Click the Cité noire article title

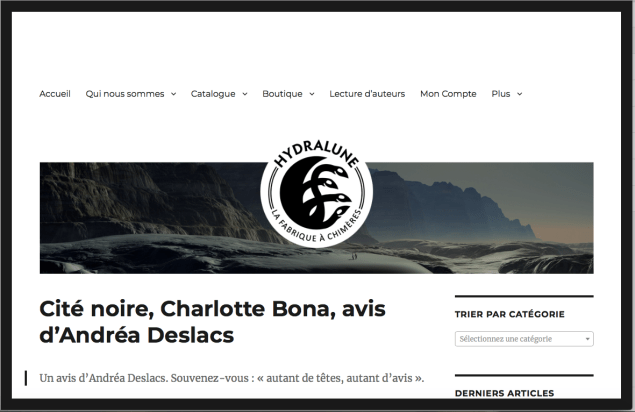(x=212, y=322)
